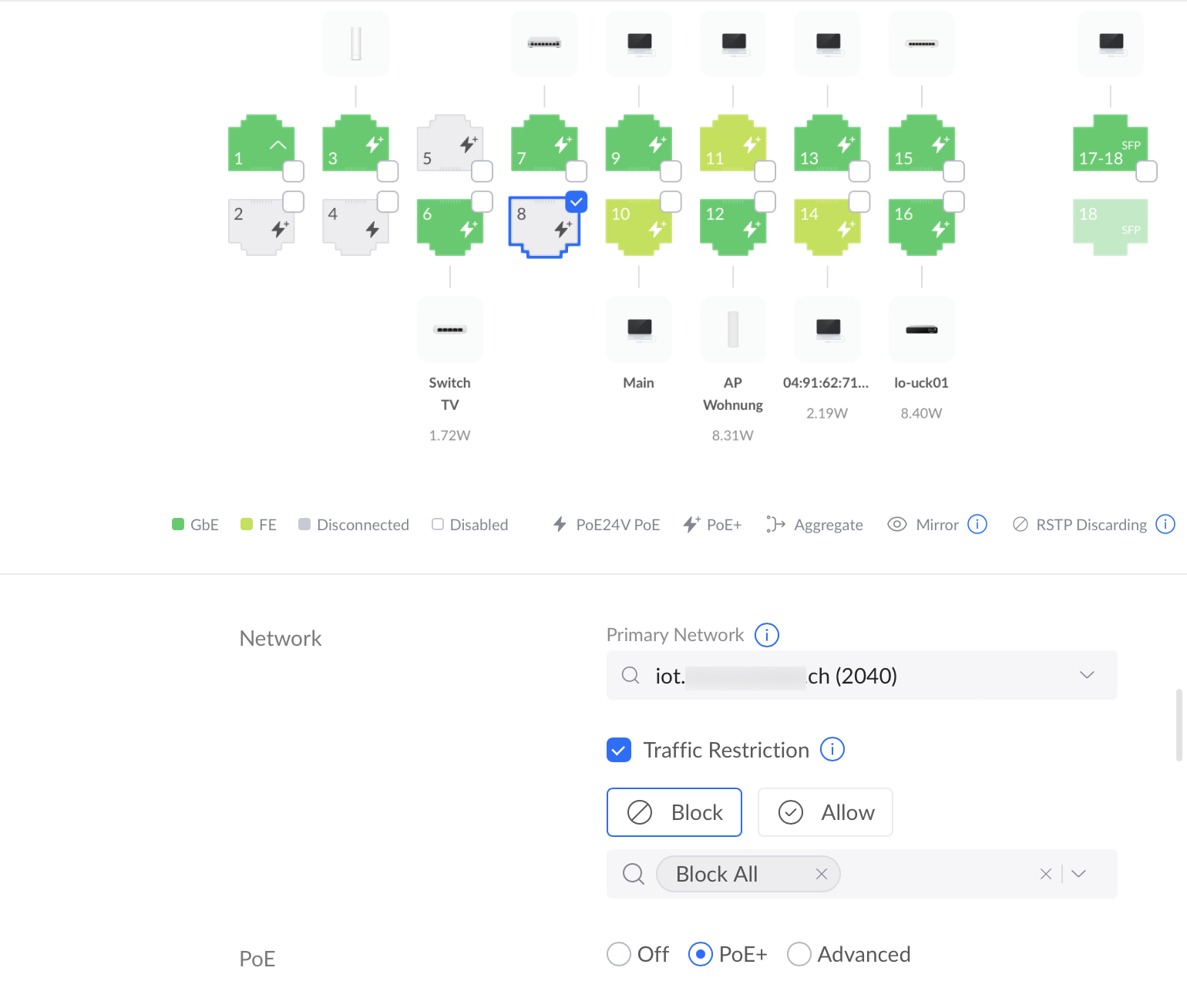Viewport: 1187px width, 1008px height.
Task: Select the Off PoE radio button
Action: click(x=618, y=954)
